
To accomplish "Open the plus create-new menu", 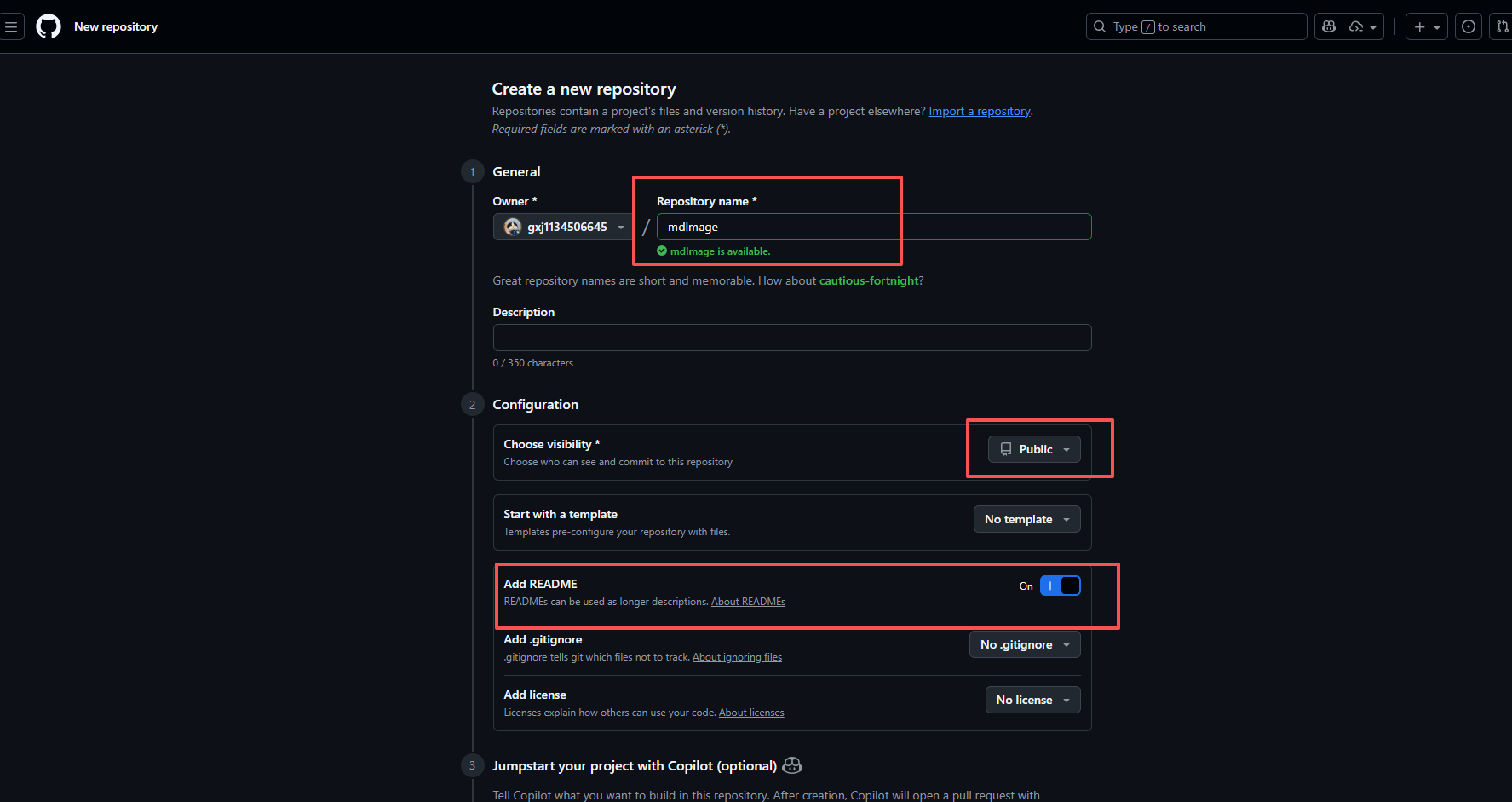I will pyautogui.click(x=1426, y=27).
